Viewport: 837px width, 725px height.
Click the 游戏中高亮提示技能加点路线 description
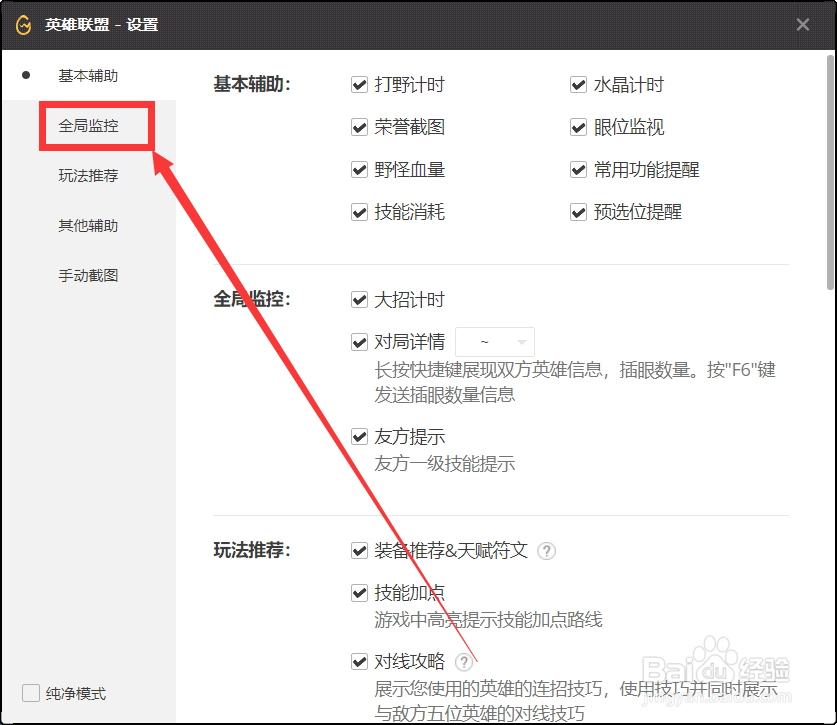point(488,620)
